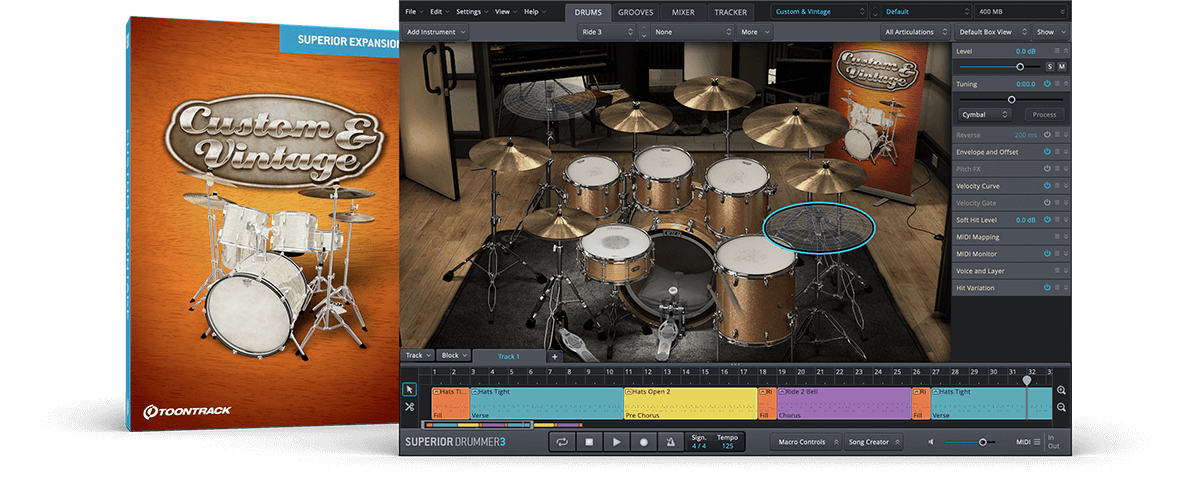Screen dimensions: 1200x488
Task: Open the Settings menu
Action: (470, 12)
